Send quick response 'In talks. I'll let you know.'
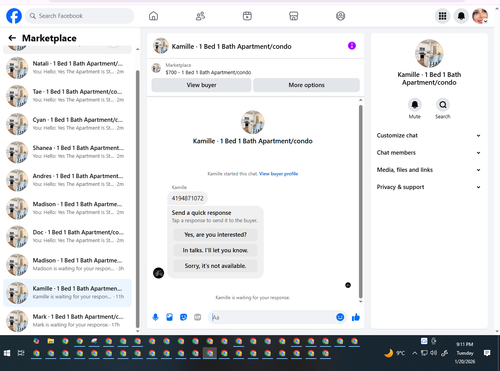Image resolution: width=500 pixels, height=371 pixels. coord(215,250)
